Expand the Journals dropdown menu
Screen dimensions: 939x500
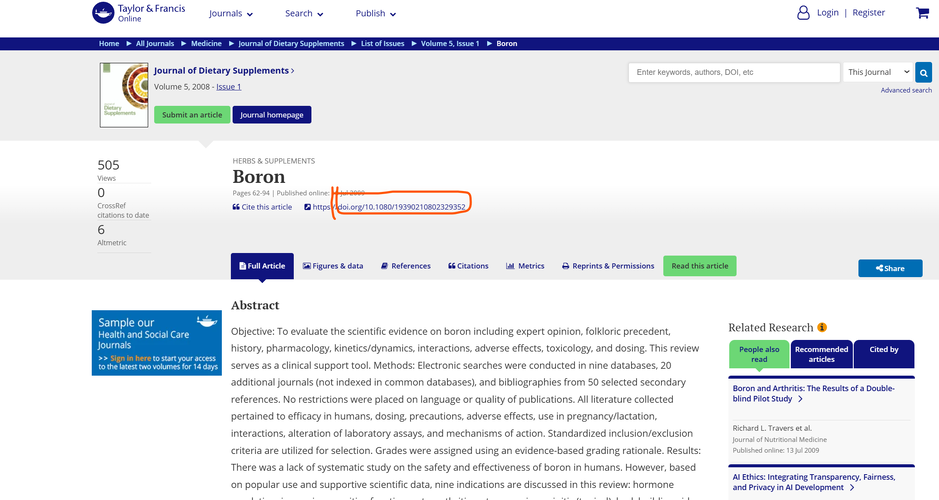pyautogui.click(x=231, y=13)
